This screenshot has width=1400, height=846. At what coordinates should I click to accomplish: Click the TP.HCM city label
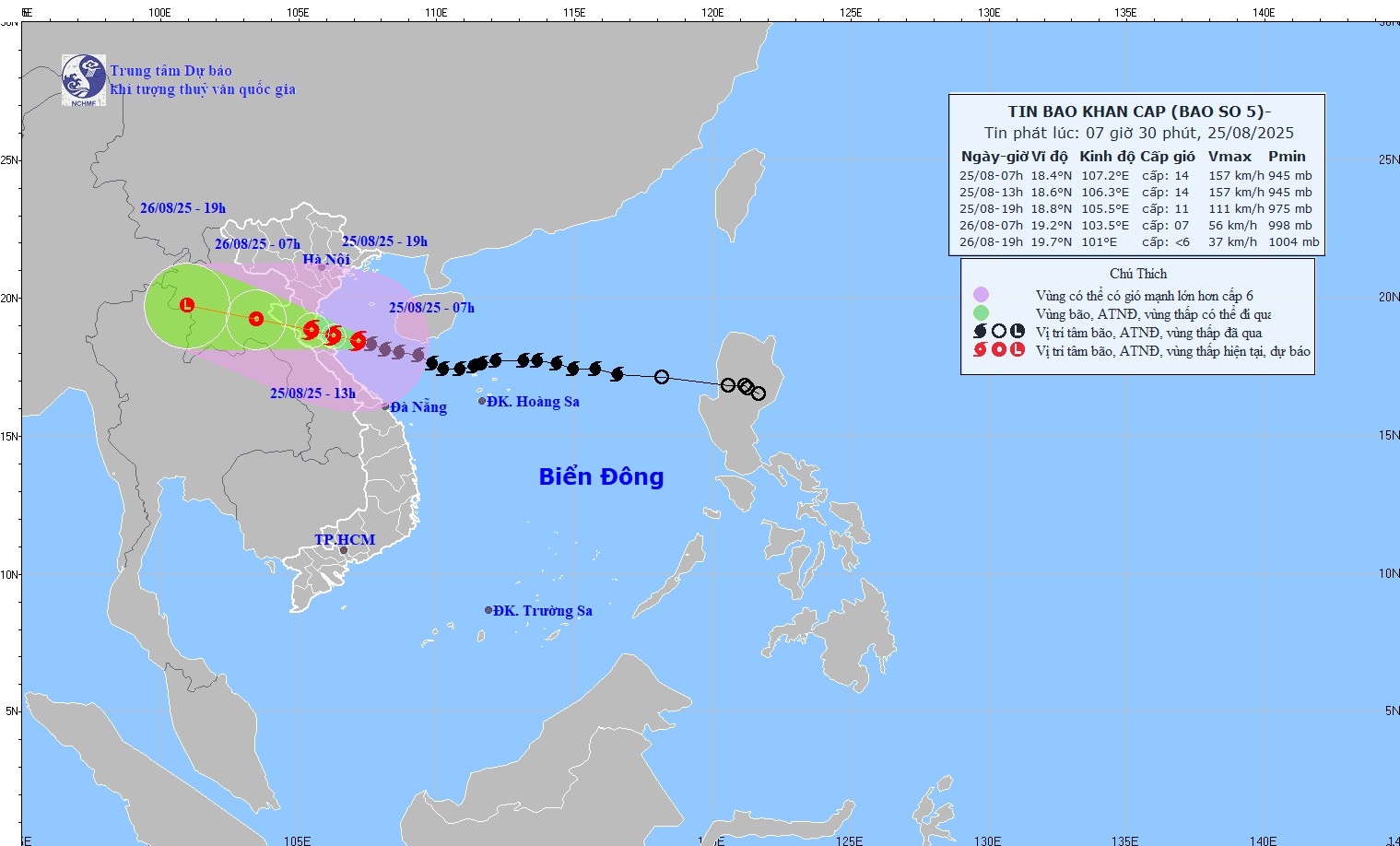(345, 540)
